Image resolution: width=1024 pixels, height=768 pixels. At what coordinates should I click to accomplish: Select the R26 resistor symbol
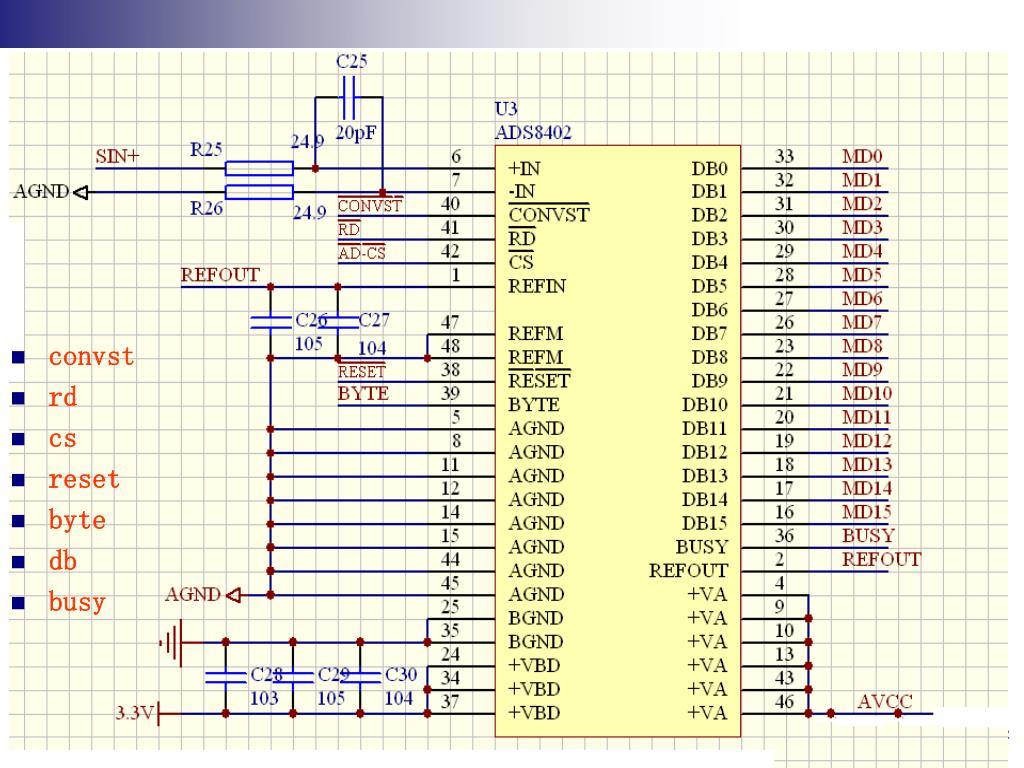click(259, 192)
